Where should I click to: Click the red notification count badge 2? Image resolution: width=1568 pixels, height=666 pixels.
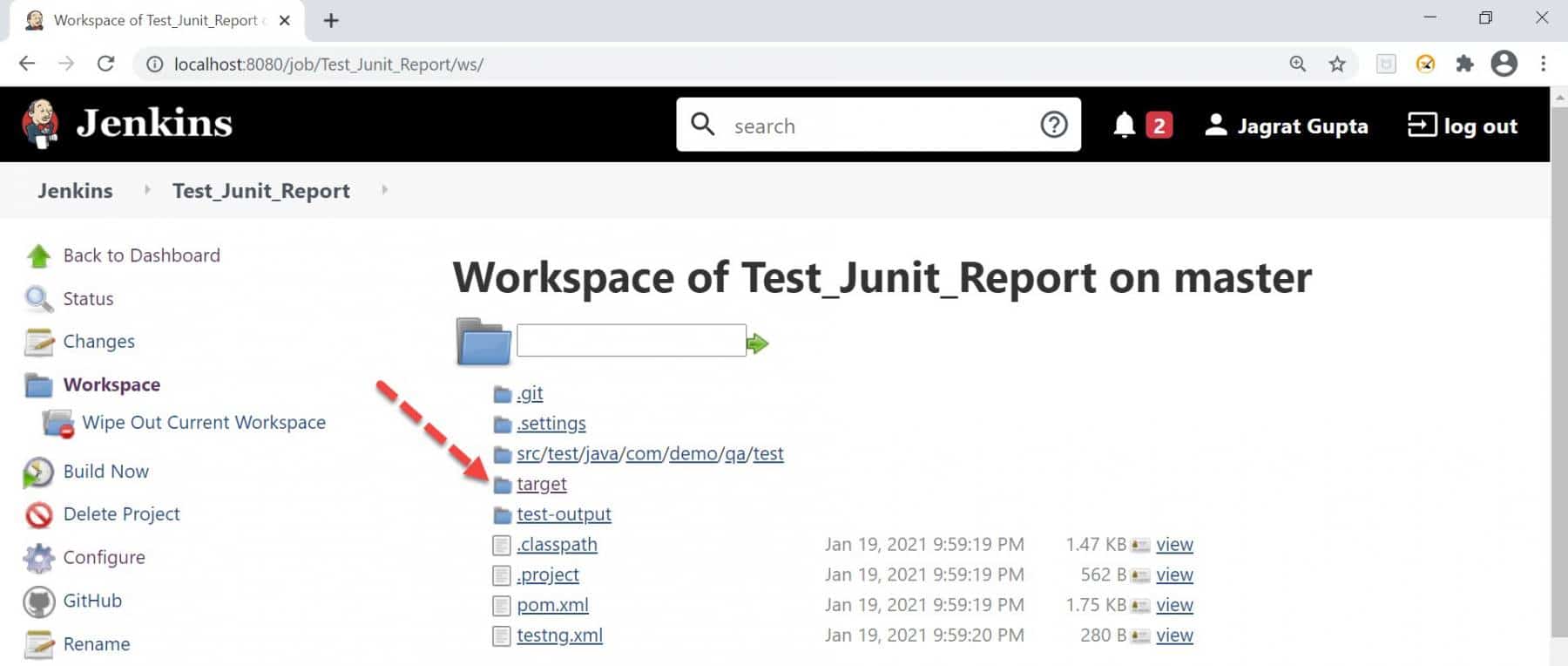coord(1159,126)
